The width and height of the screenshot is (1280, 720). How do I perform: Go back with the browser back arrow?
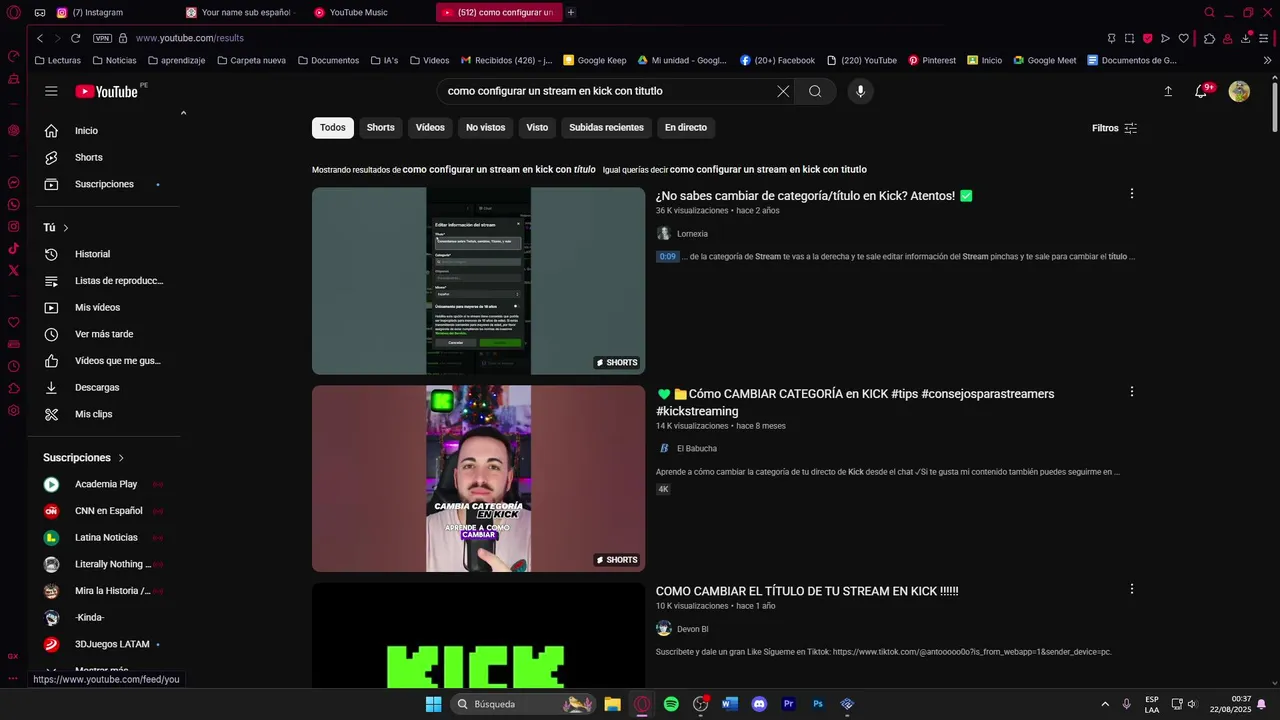pos(40,38)
